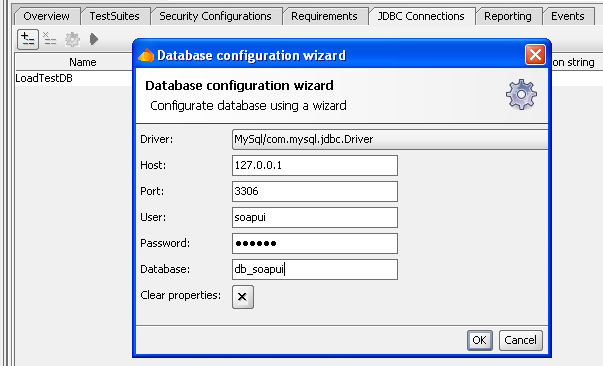Switch to the Overview tab

tap(47, 16)
